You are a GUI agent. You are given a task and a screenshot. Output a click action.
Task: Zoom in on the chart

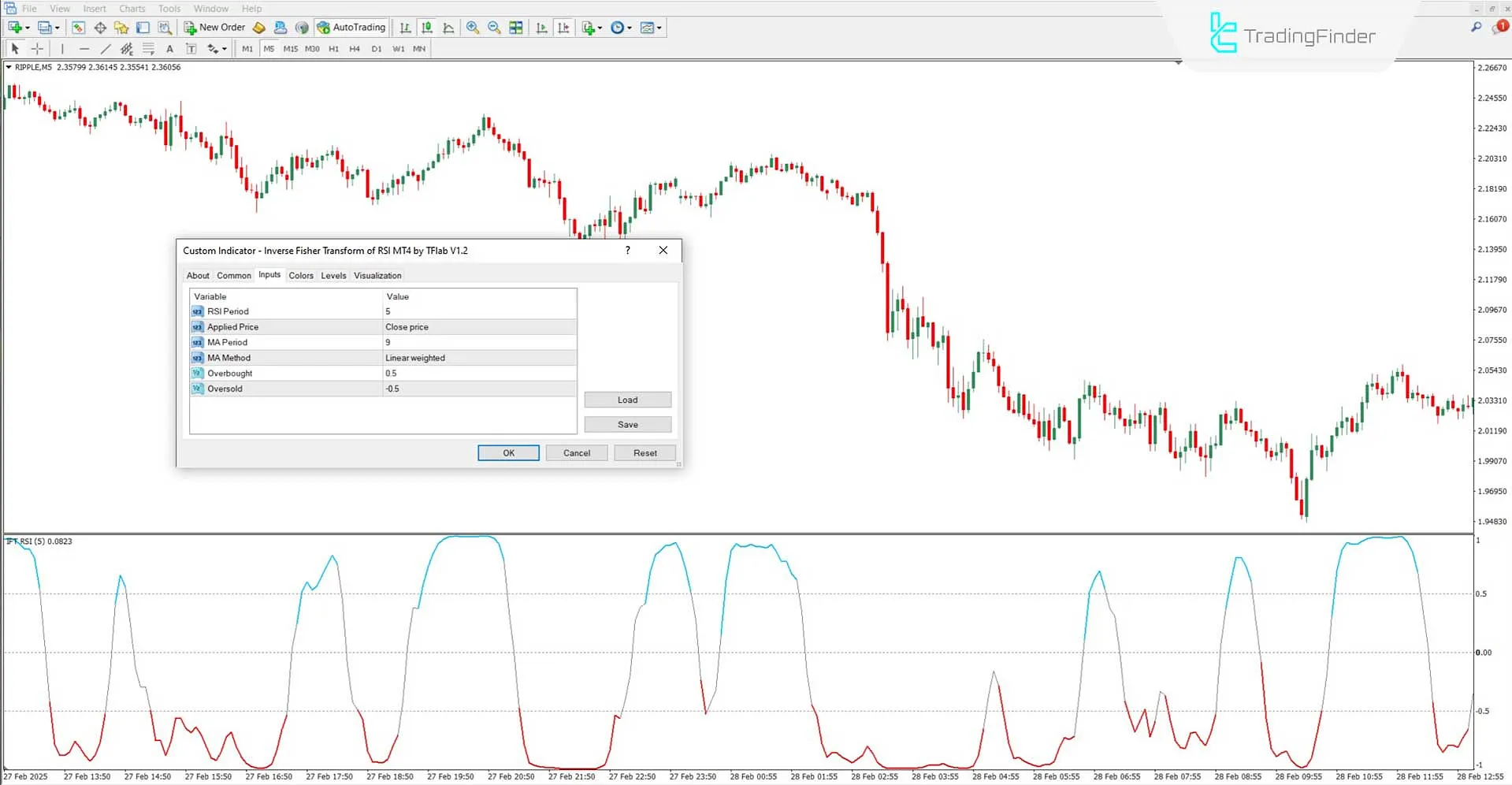[x=473, y=27]
